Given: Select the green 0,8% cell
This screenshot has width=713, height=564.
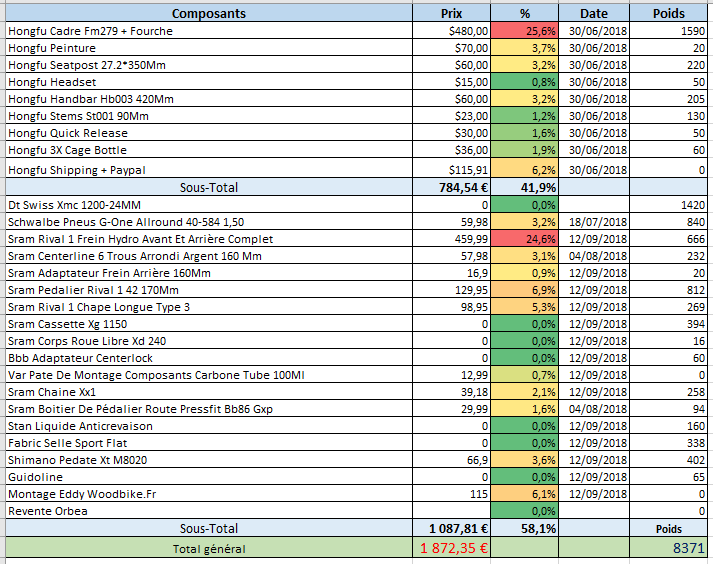Looking at the screenshot, I should (525, 82).
